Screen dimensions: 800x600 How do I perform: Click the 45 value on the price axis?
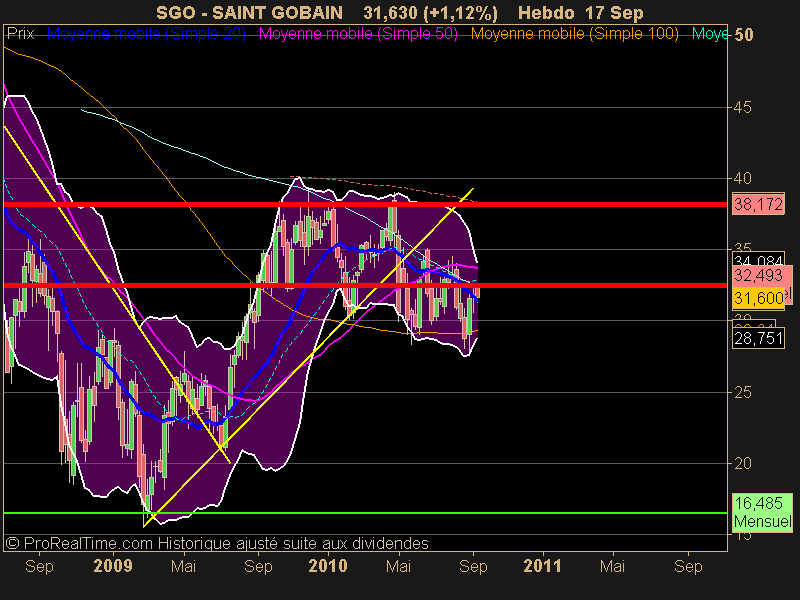[742, 107]
